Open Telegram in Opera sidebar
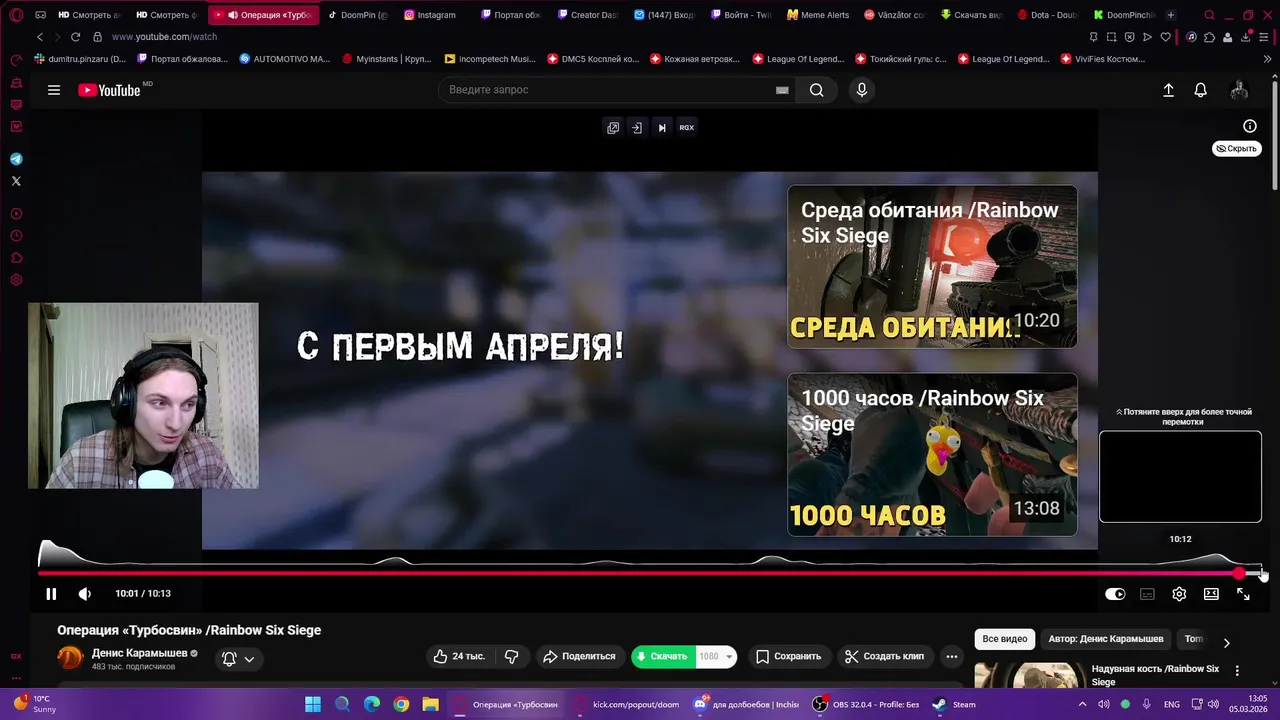This screenshot has width=1280, height=720. (x=16, y=159)
